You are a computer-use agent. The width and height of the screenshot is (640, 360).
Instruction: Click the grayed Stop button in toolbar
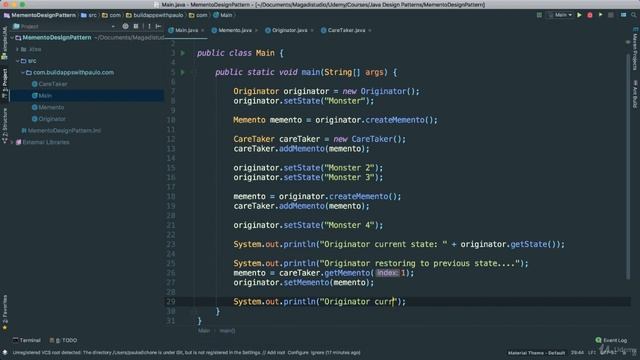611,15
